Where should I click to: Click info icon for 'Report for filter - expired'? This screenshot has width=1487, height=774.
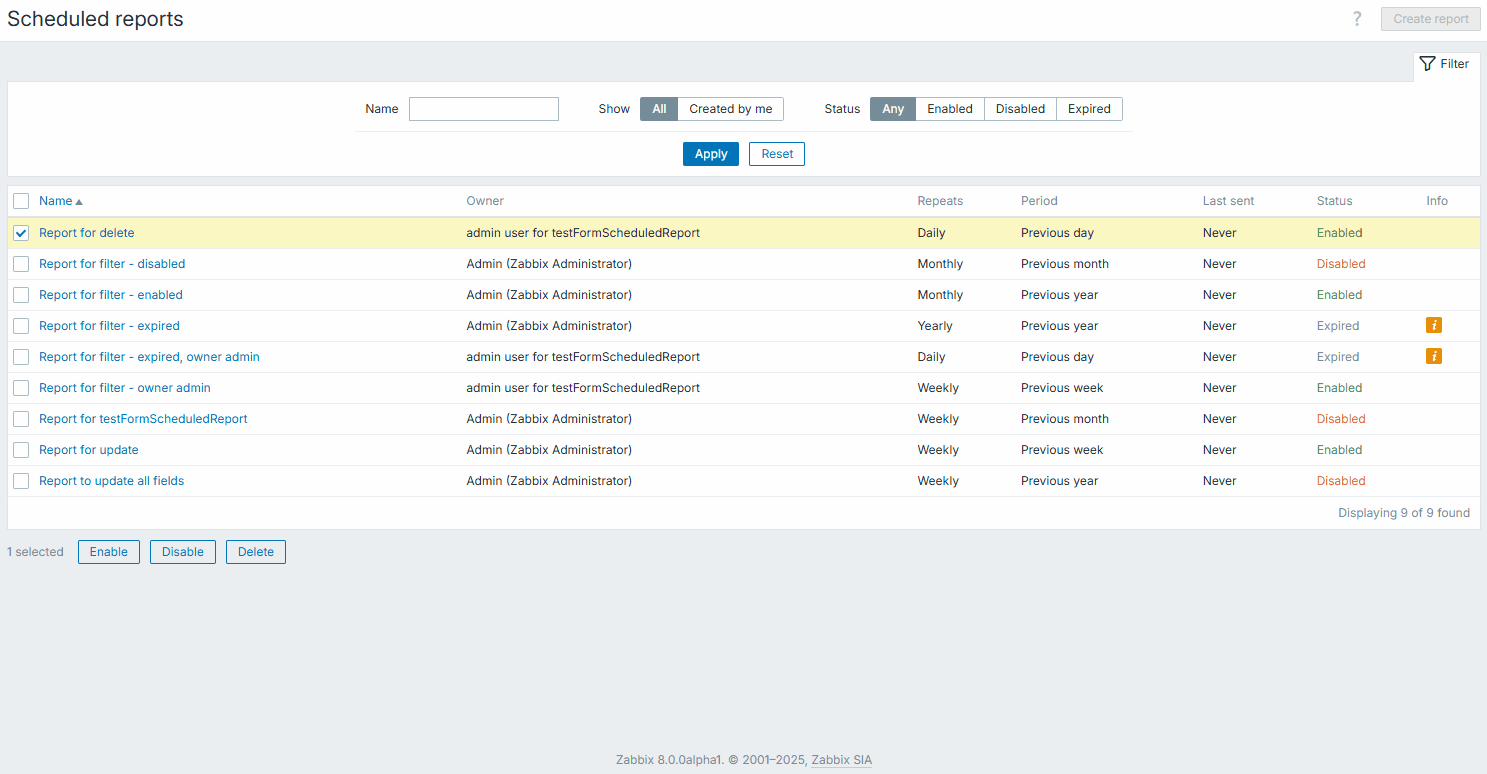point(1433,325)
